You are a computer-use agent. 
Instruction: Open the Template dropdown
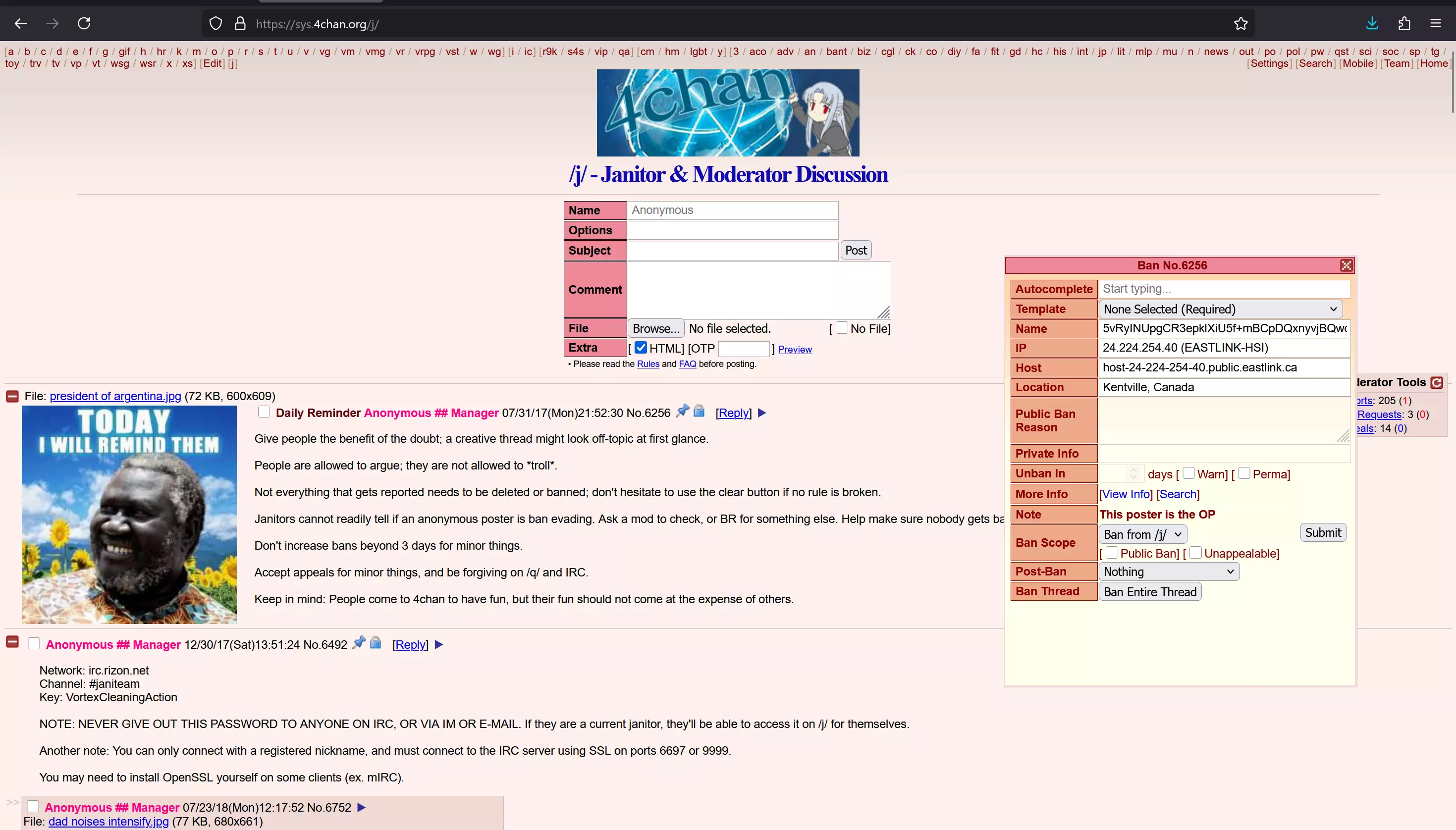tap(1220, 309)
